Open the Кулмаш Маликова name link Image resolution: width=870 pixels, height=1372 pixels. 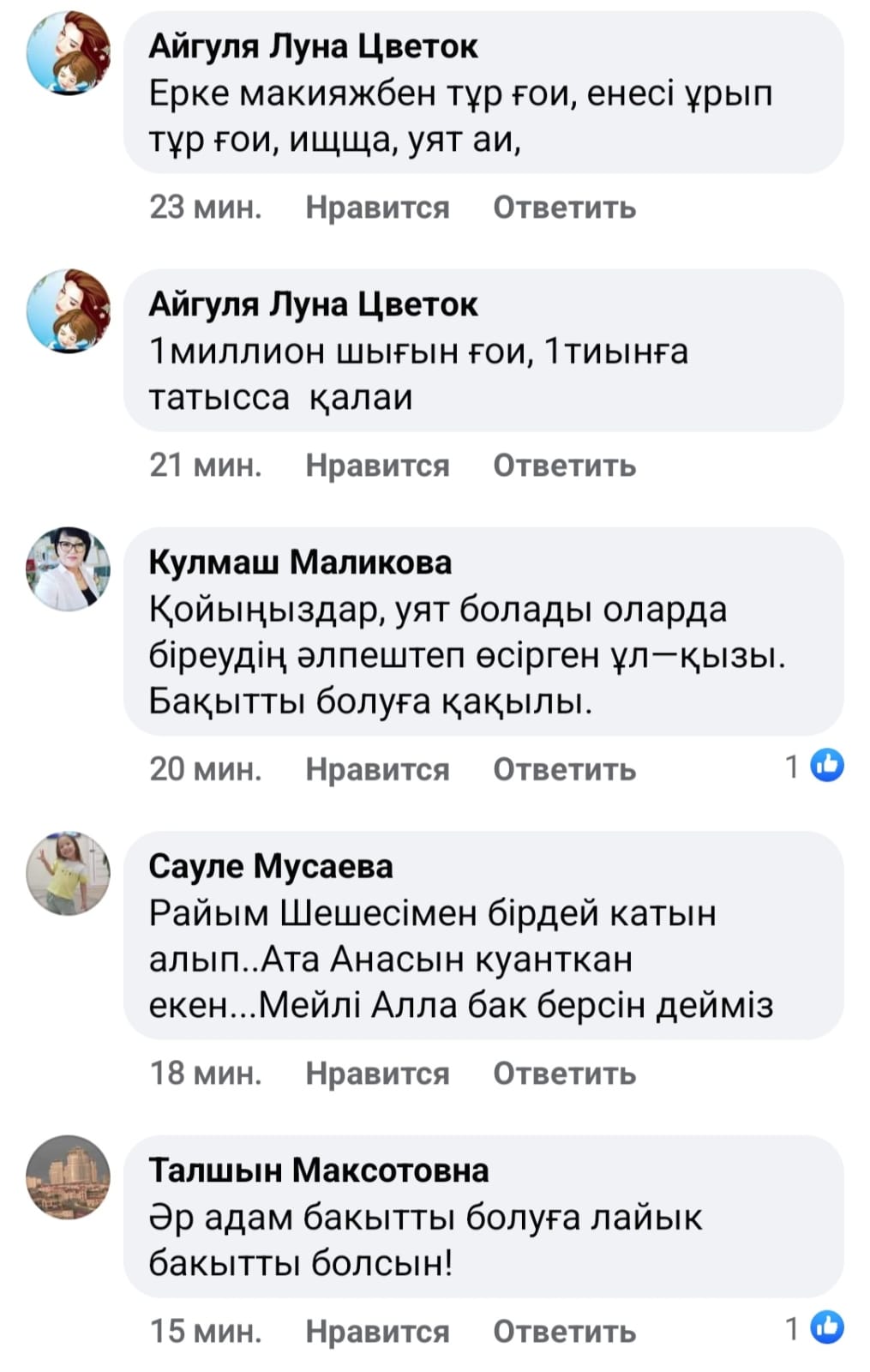(300, 563)
